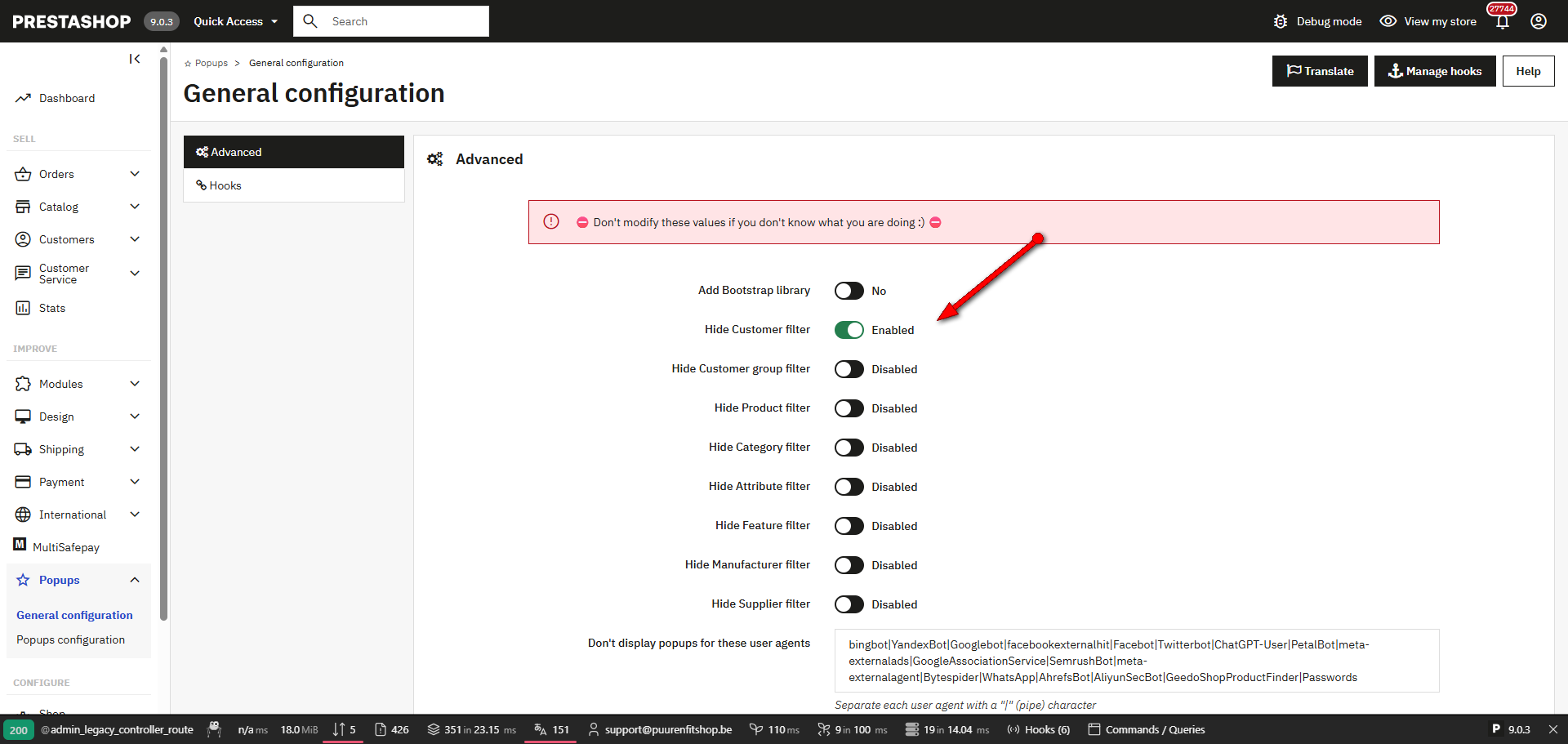The height and width of the screenshot is (744, 1568).
Task: Open the notifications bell icon
Action: [x=1503, y=21]
